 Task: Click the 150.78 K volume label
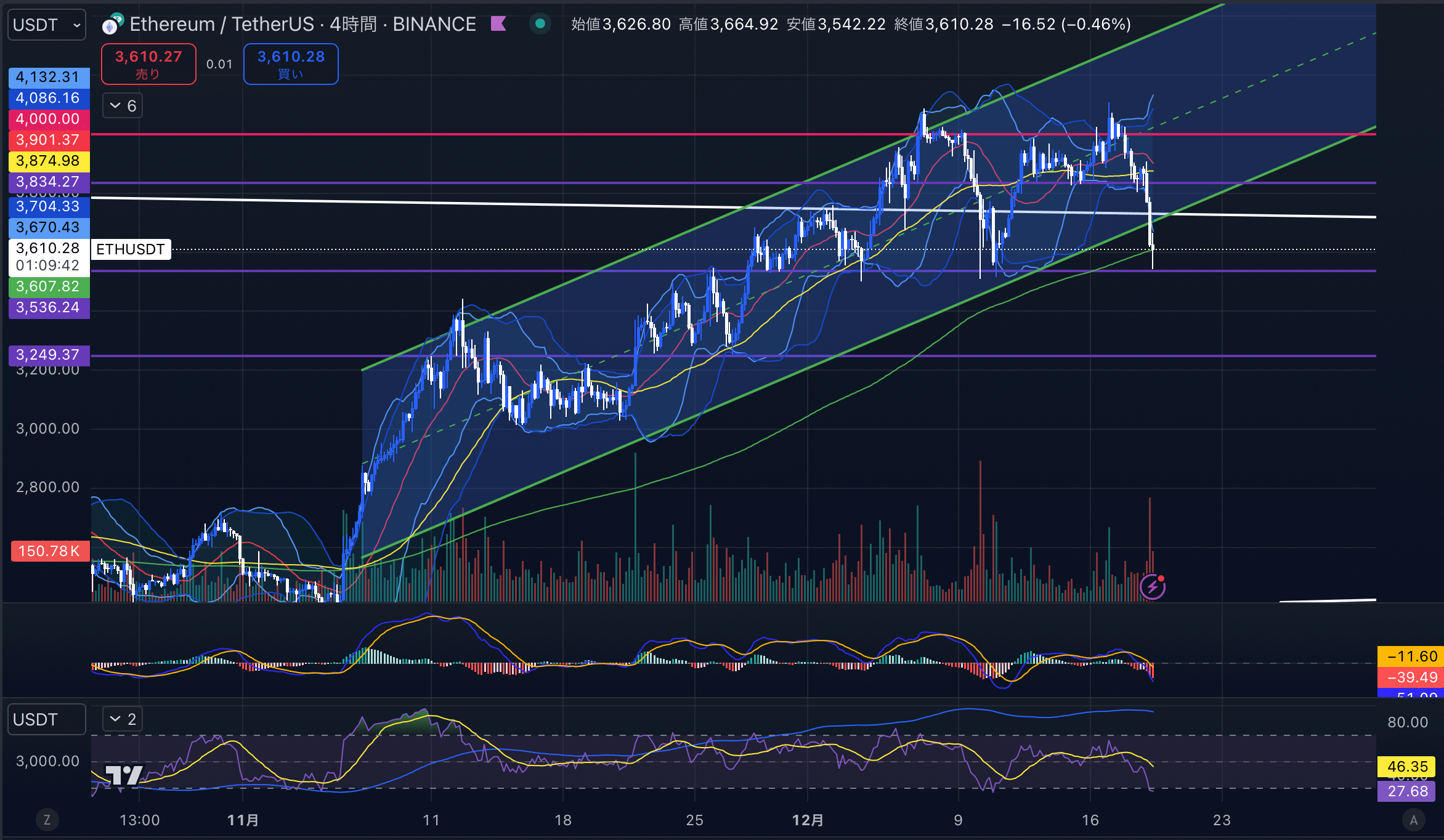[50, 551]
